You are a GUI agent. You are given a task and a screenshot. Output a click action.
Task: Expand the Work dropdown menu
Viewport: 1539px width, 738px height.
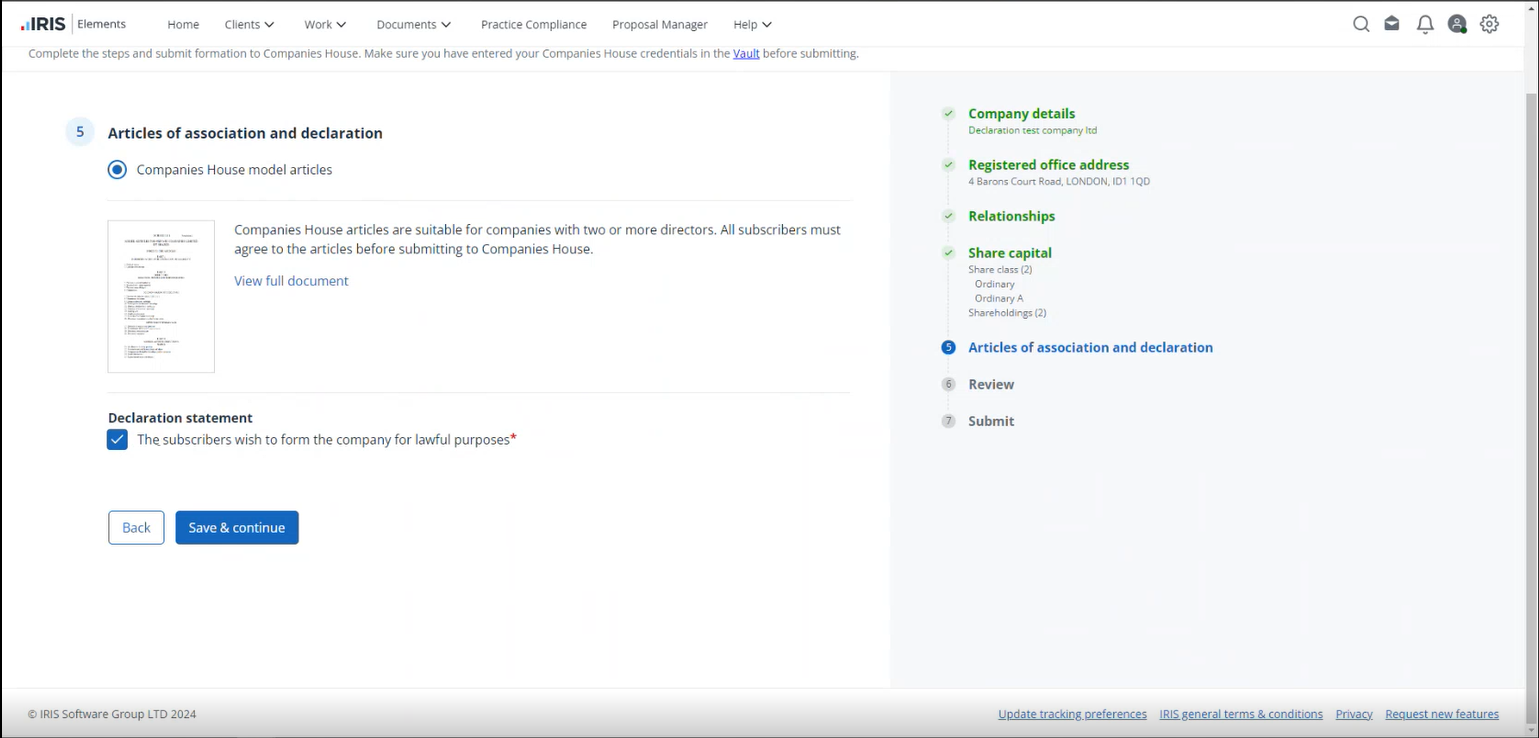point(325,24)
